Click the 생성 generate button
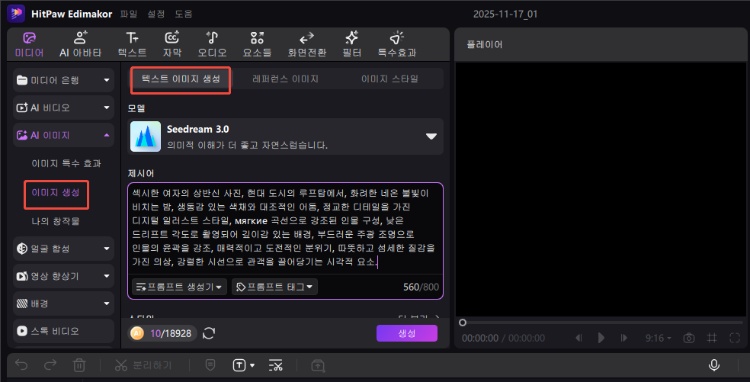The image size is (750, 382). coord(407,333)
